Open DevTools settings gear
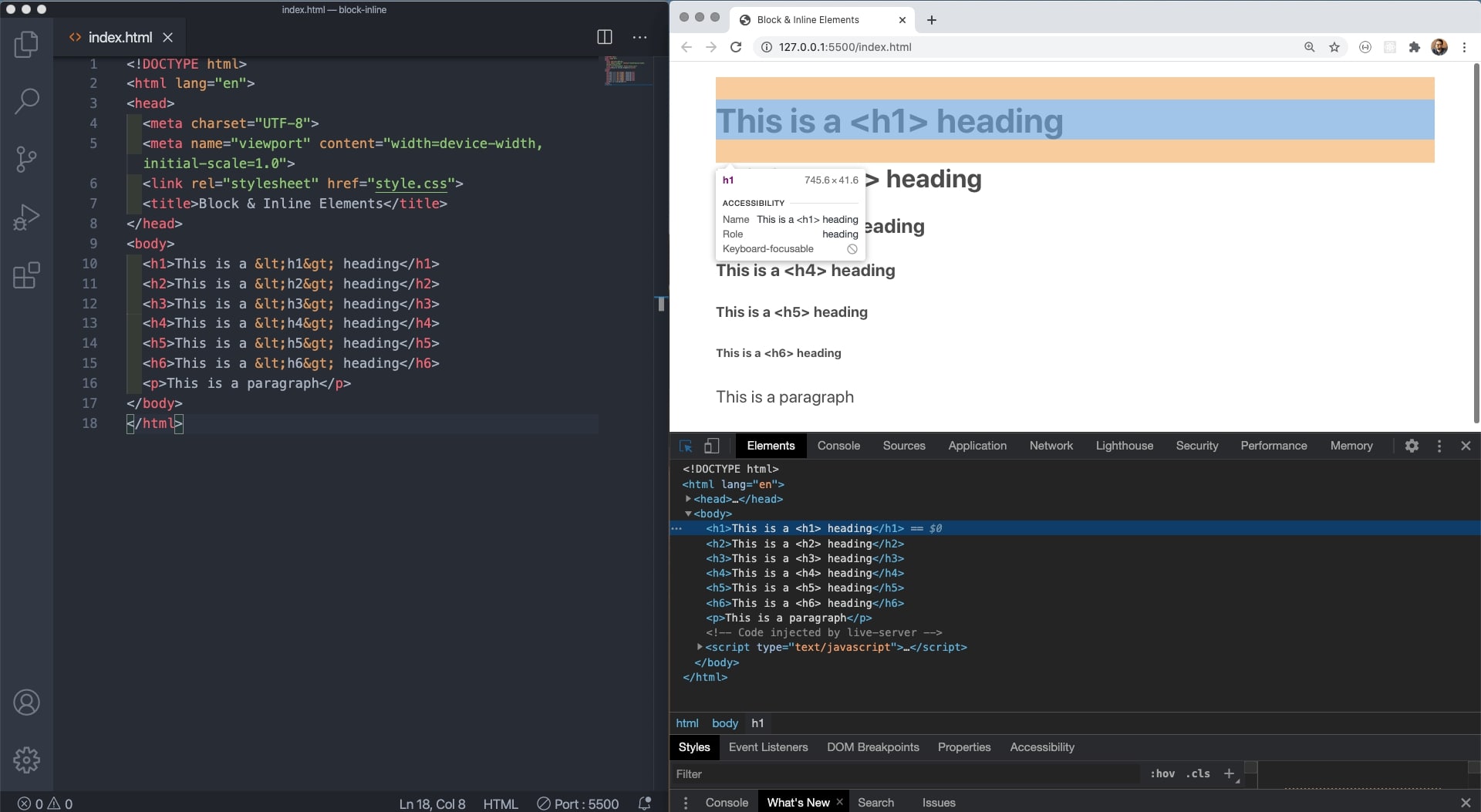 (1412, 446)
